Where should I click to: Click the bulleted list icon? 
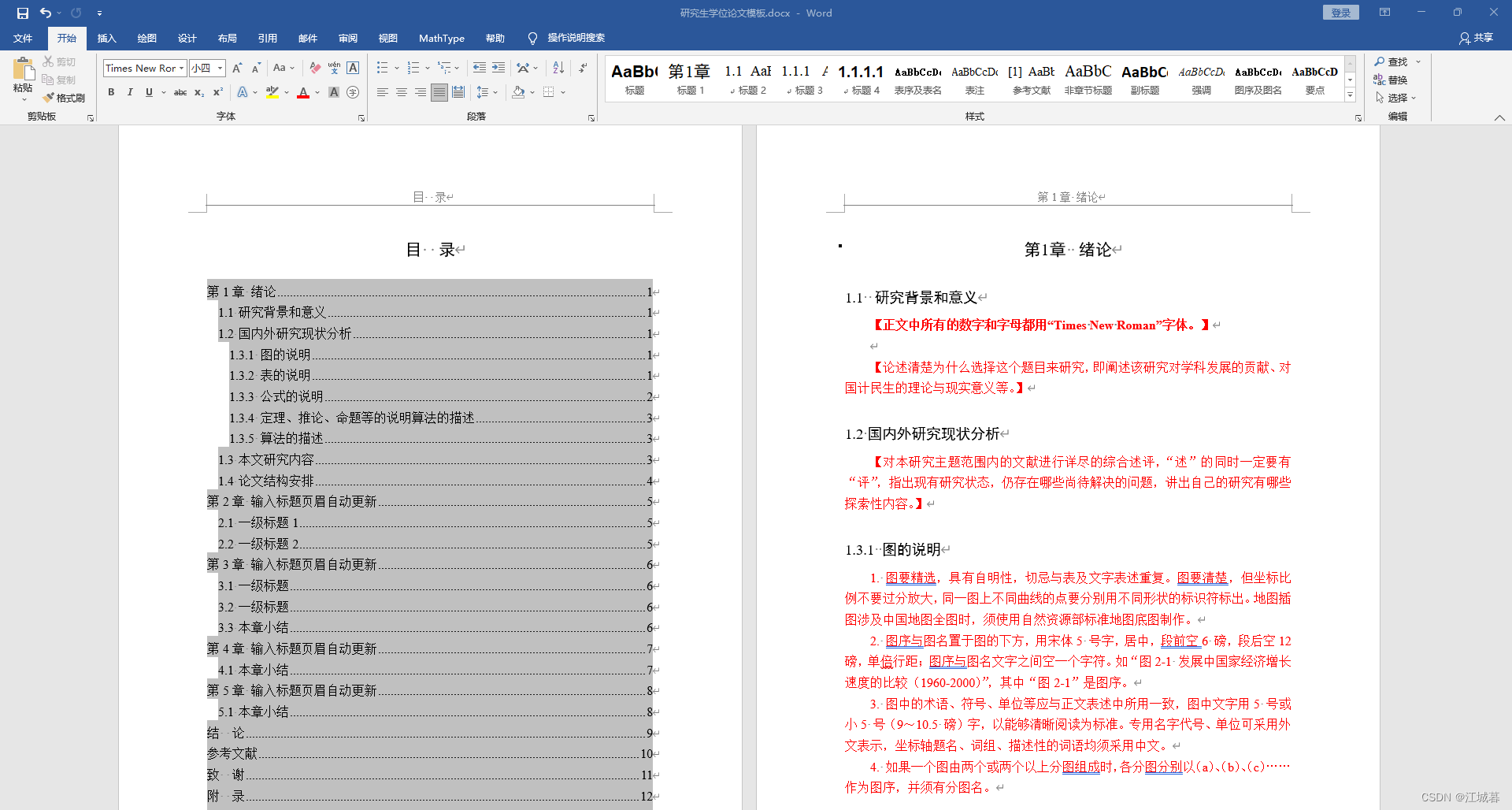383,69
